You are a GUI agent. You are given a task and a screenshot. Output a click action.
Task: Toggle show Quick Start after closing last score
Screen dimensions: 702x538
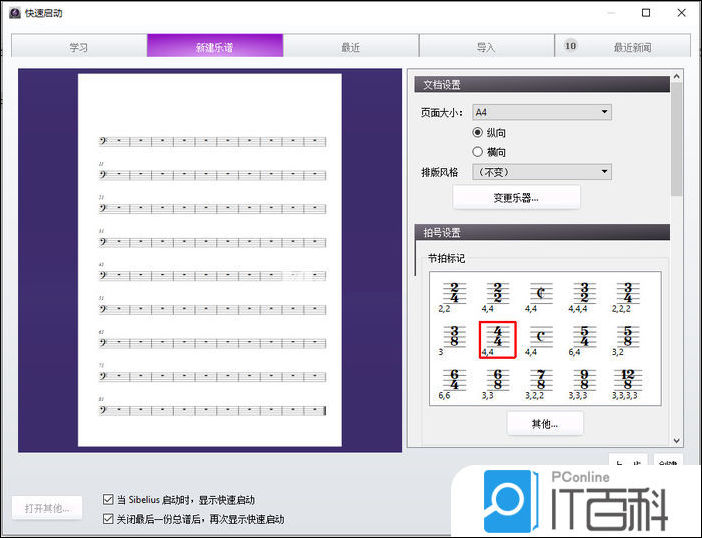pyautogui.click(x=108, y=519)
